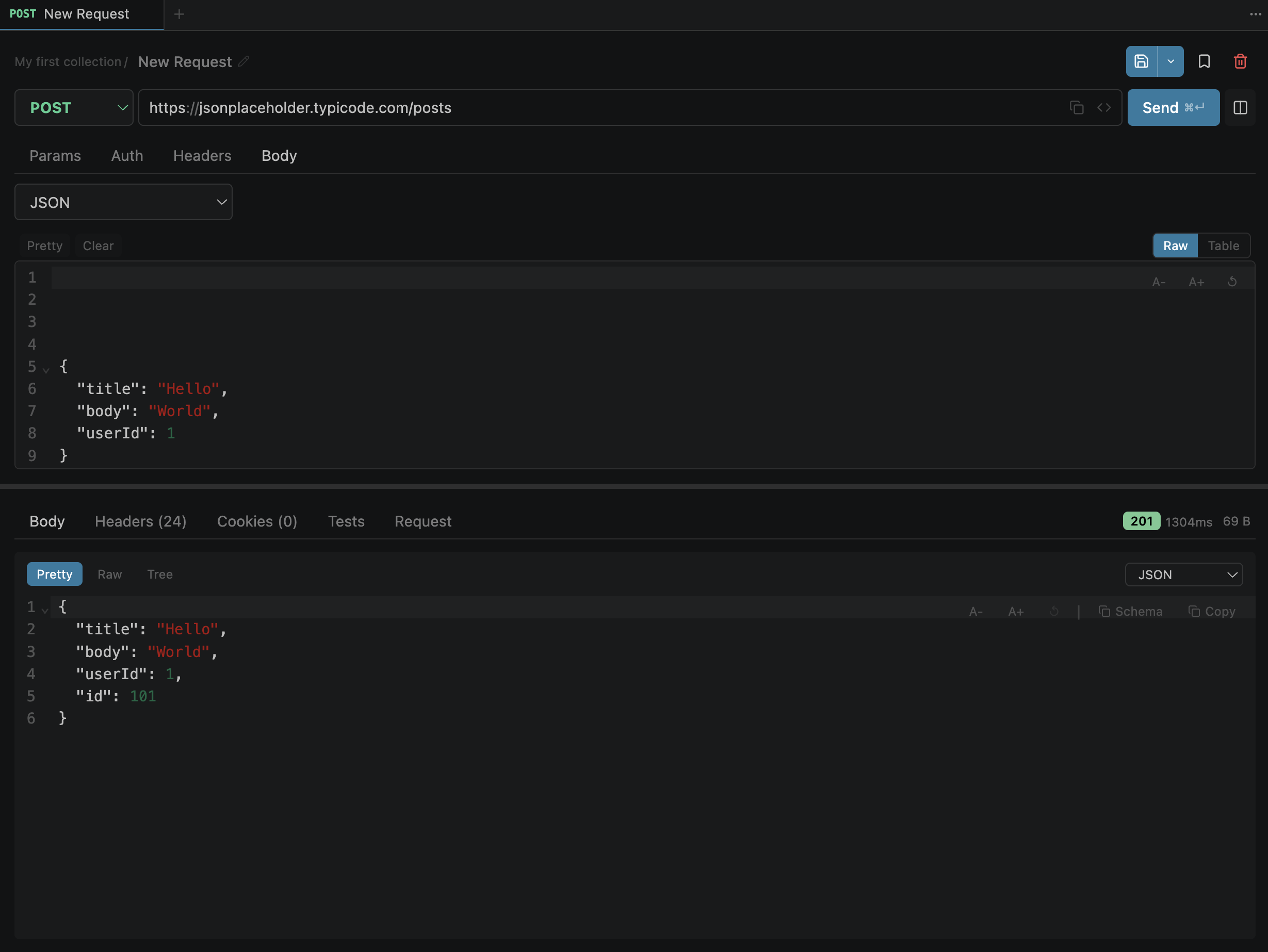Click the "id": 101 line in response
Image resolution: width=1268 pixels, height=952 pixels.
click(116, 696)
